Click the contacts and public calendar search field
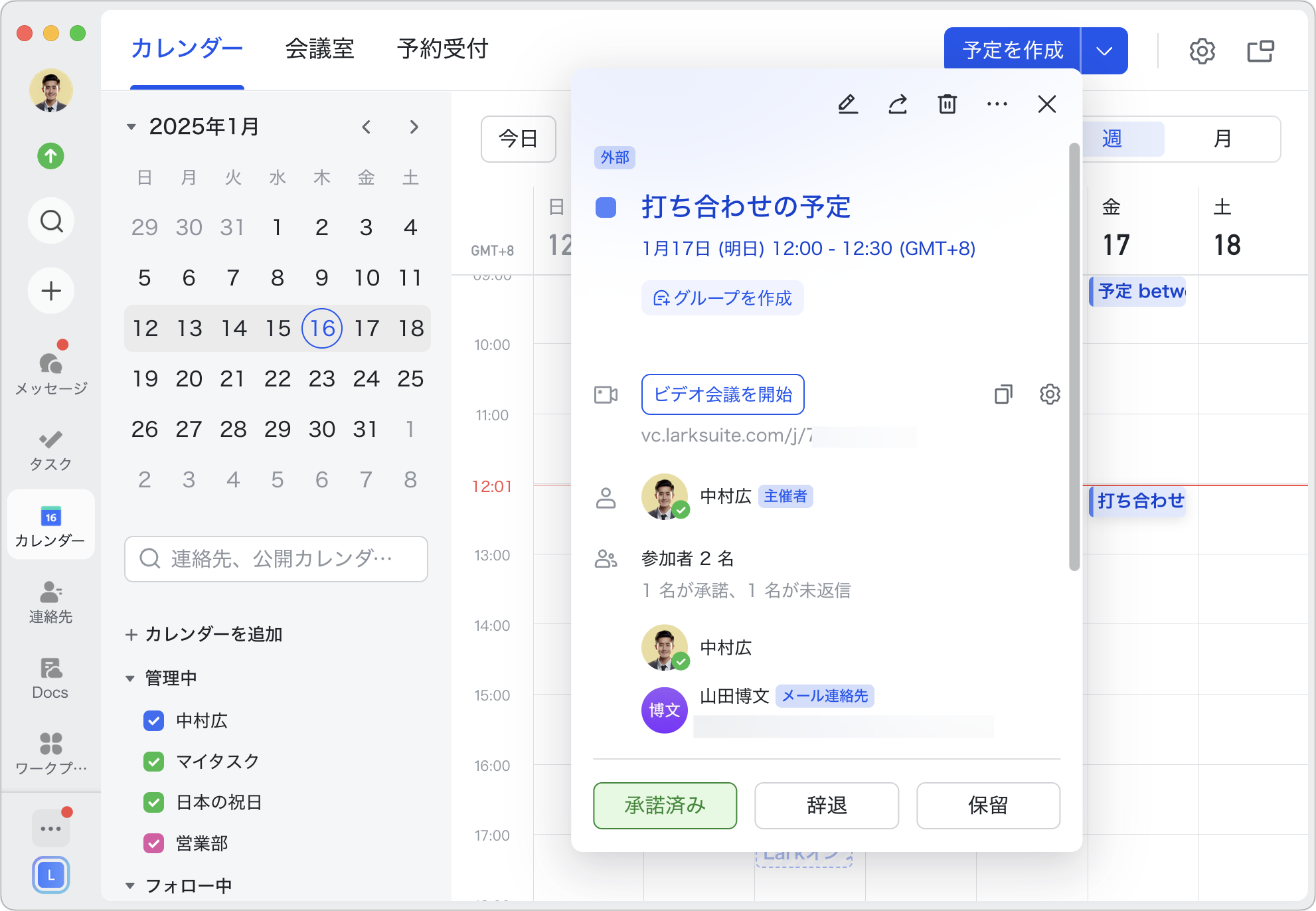 click(x=276, y=559)
